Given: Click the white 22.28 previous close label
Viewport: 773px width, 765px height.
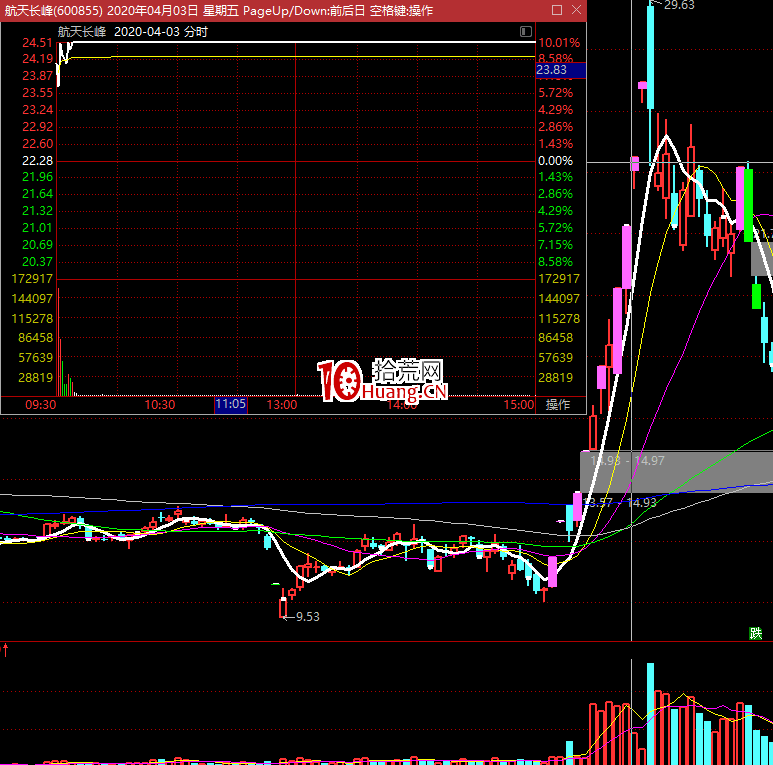Looking at the screenshot, I should pos(37,161).
